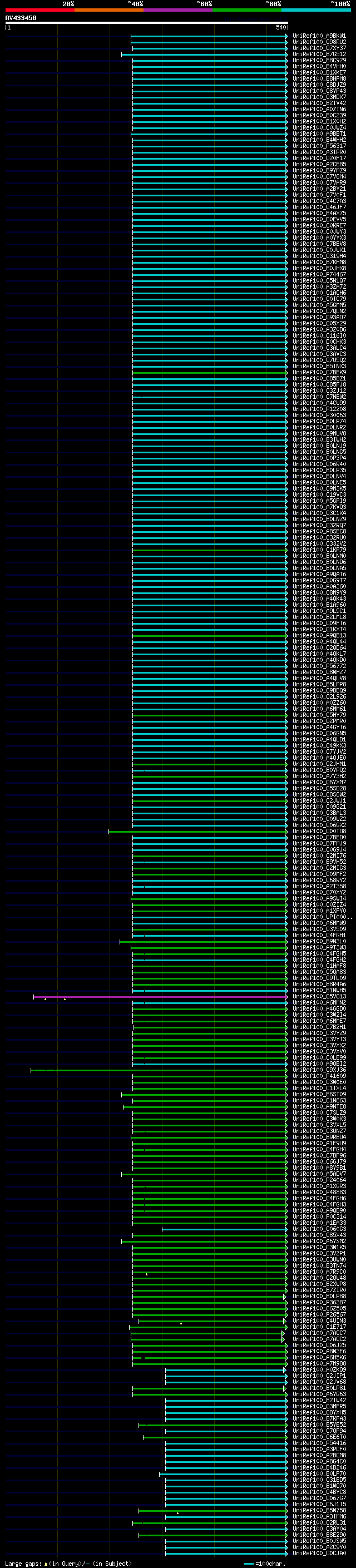Select label UniRef100_A5ADV7
Image resolution: width=356 pixels, height=1568 pixels.
coord(319,1175)
